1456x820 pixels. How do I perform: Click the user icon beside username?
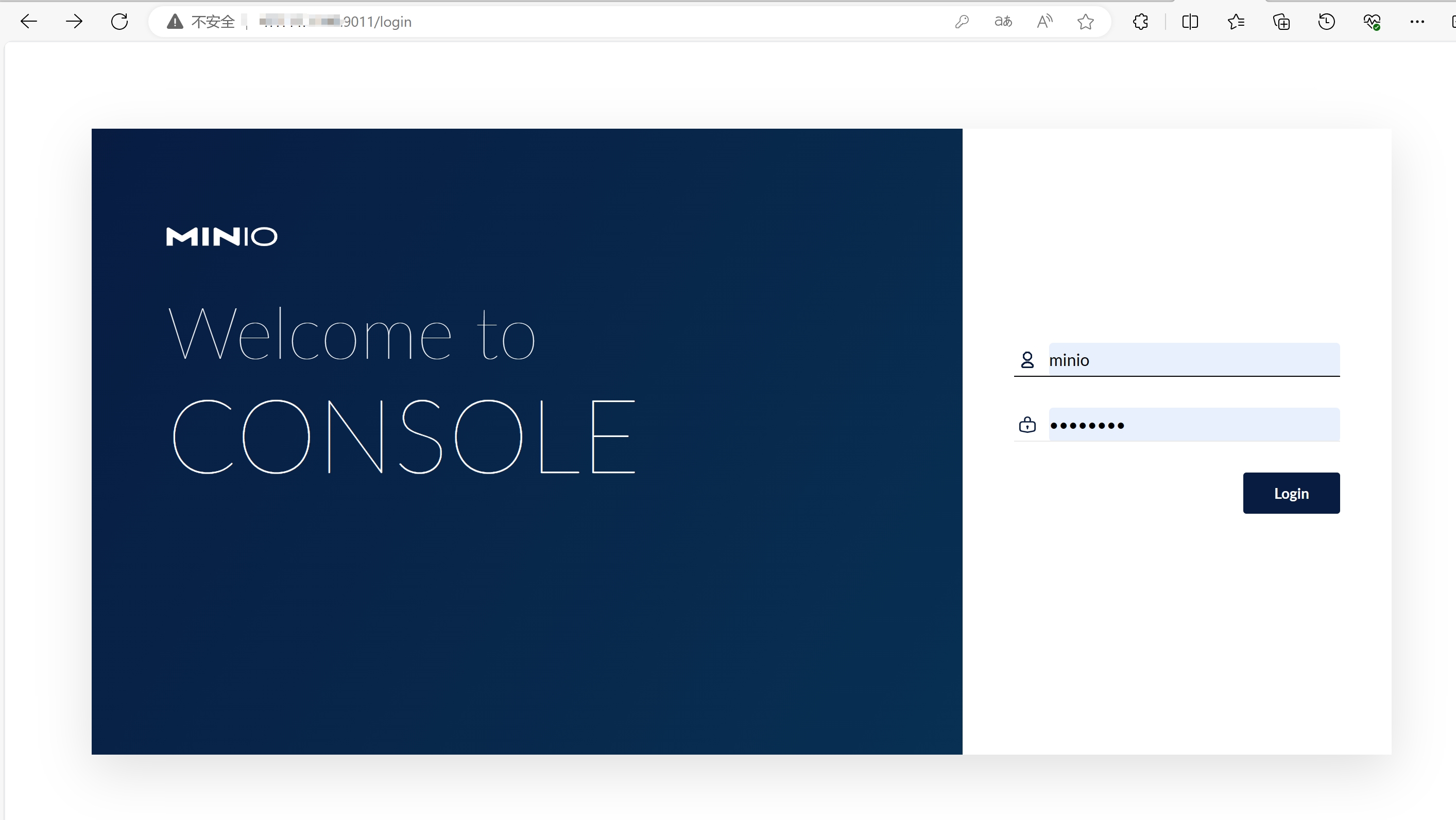point(1027,360)
